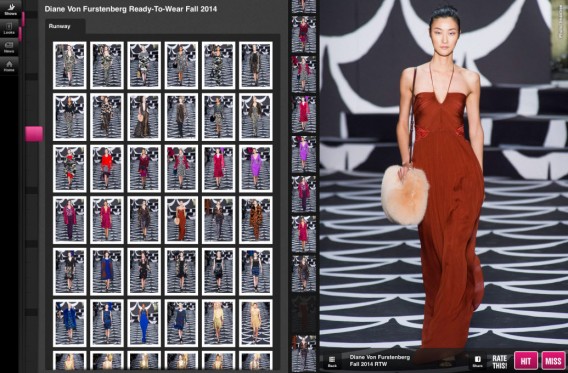Click the Diane Von Furstenberg Ready-To-Wear Fall 2014 title

coord(131,9)
